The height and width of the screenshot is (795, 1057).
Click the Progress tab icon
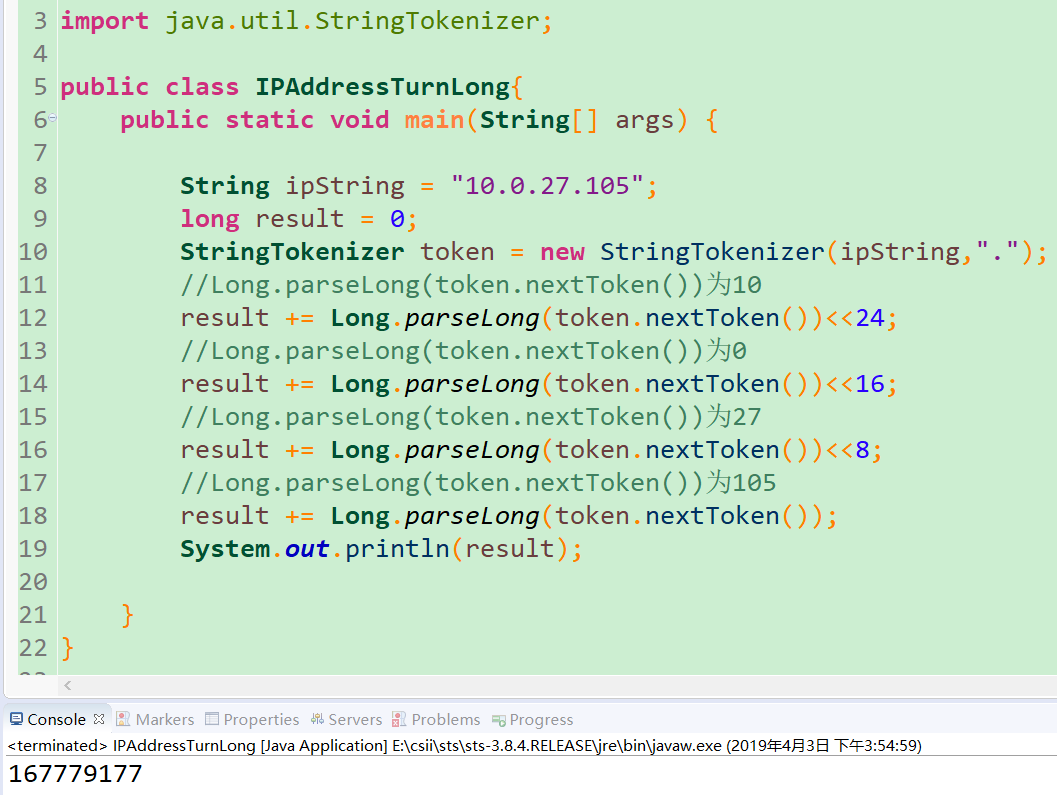click(499, 720)
